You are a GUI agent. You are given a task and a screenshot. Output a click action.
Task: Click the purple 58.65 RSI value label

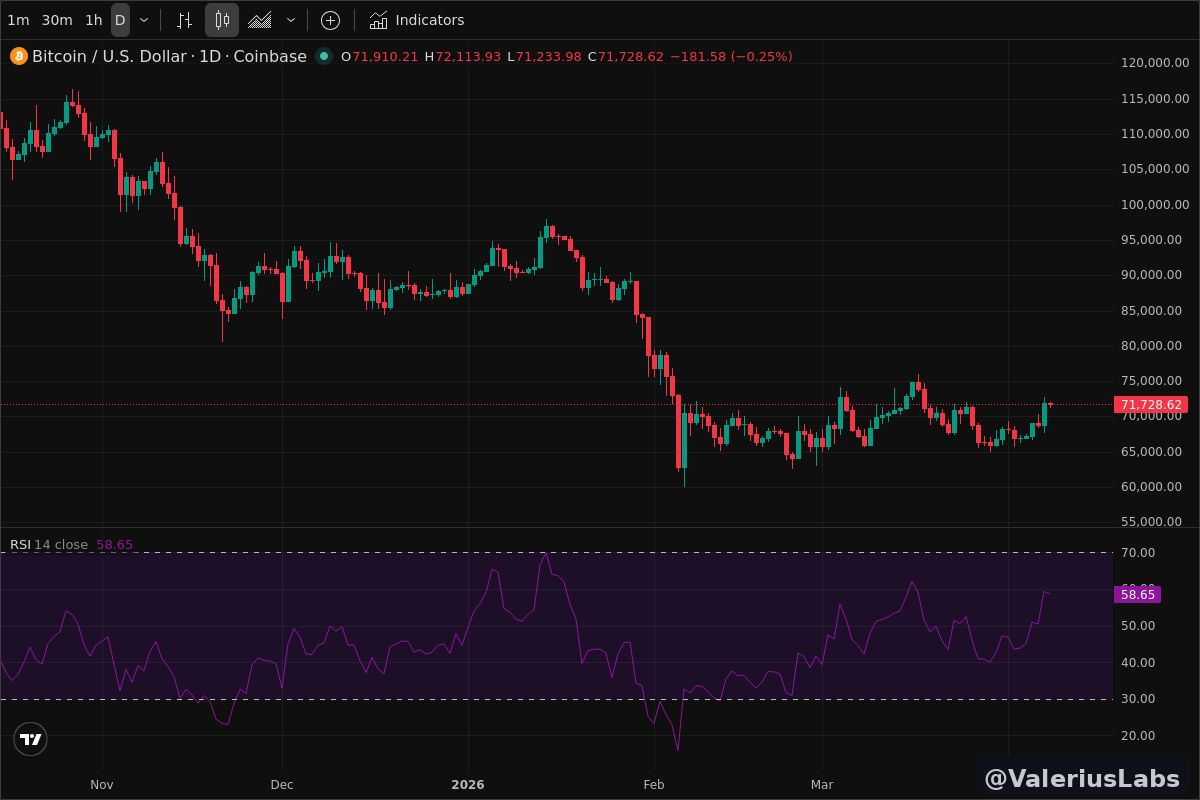1137,594
